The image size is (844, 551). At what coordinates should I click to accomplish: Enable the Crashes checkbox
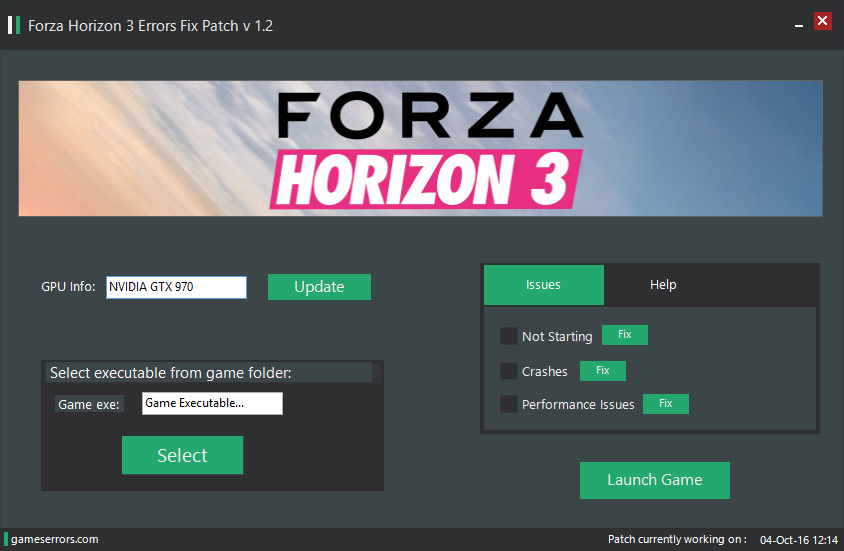(509, 371)
